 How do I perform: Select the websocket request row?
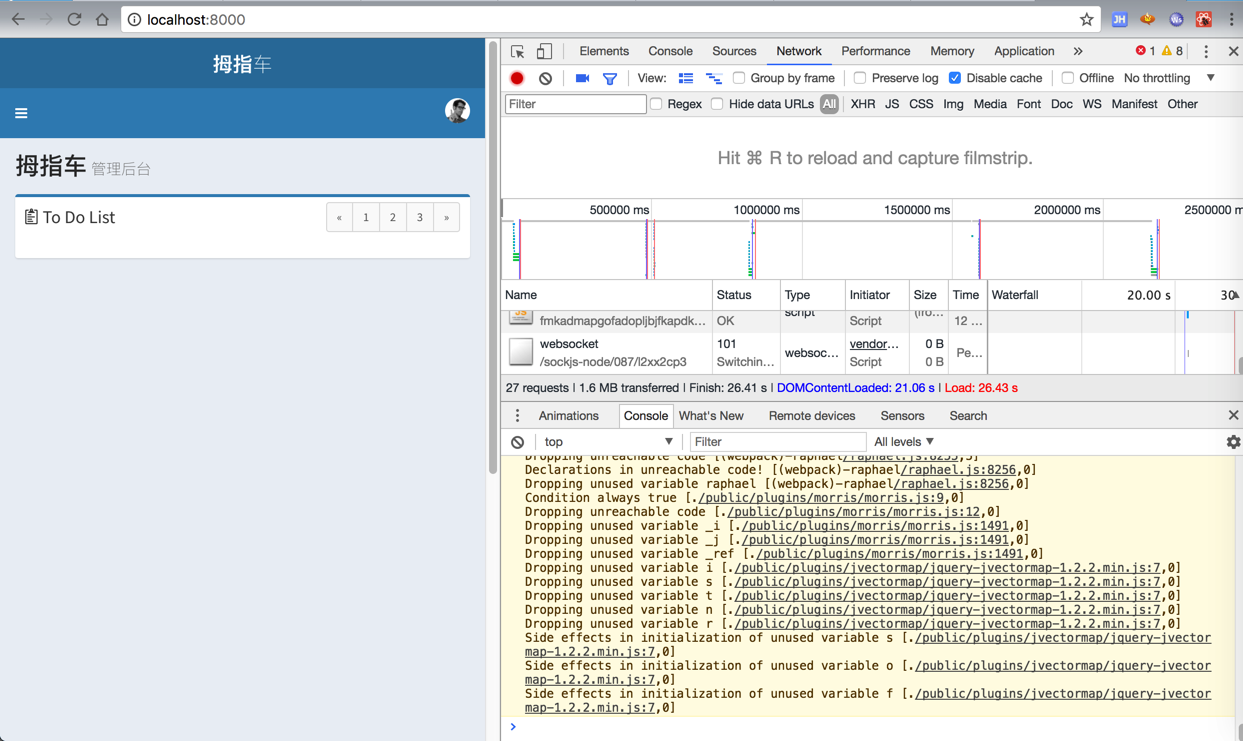tap(868, 353)
